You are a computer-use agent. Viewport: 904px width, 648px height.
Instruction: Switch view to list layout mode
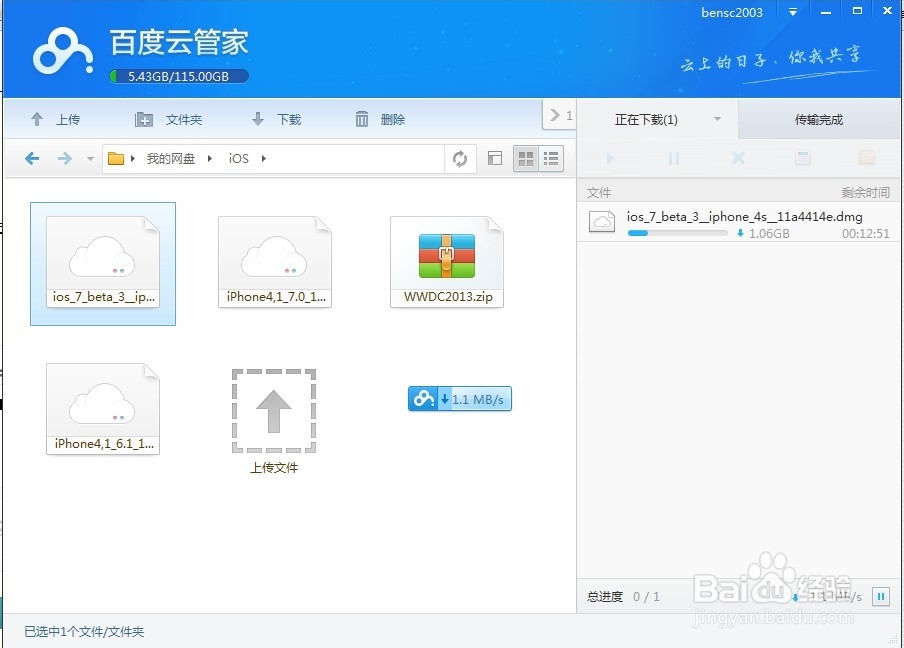(552, 158)
